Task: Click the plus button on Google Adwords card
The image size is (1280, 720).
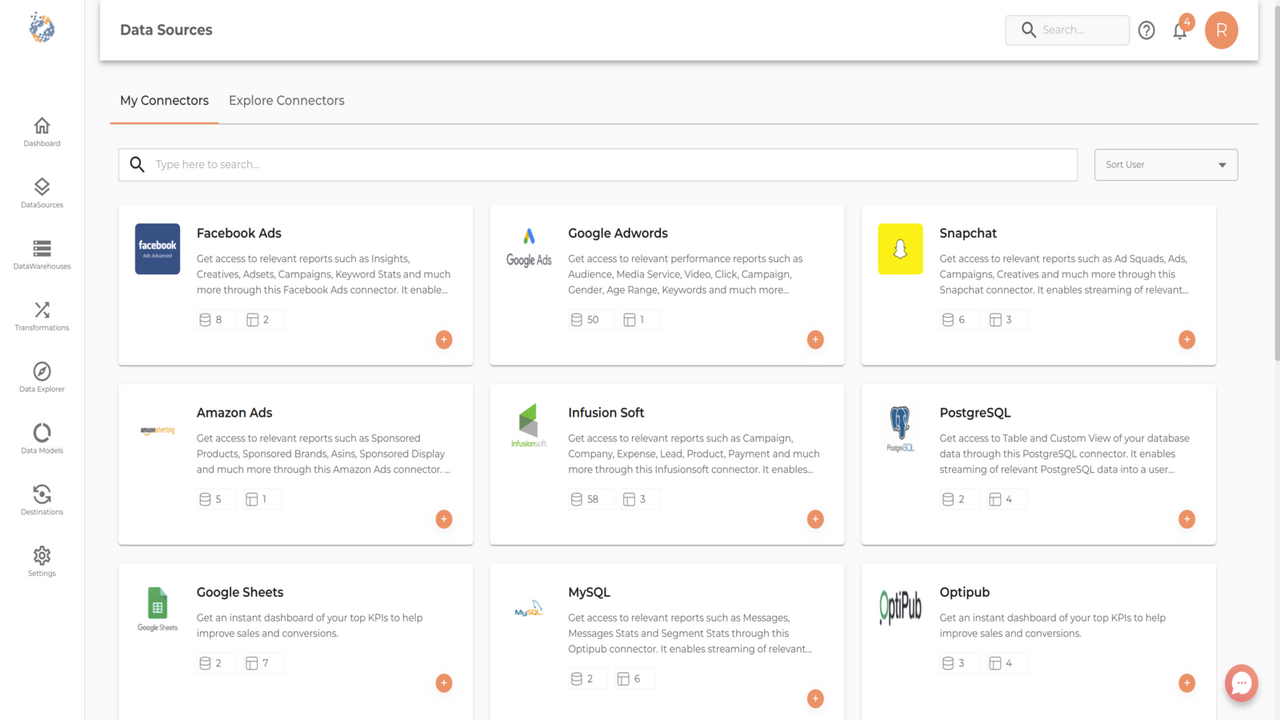Action: pyautogui.click(x=815, y=340)
